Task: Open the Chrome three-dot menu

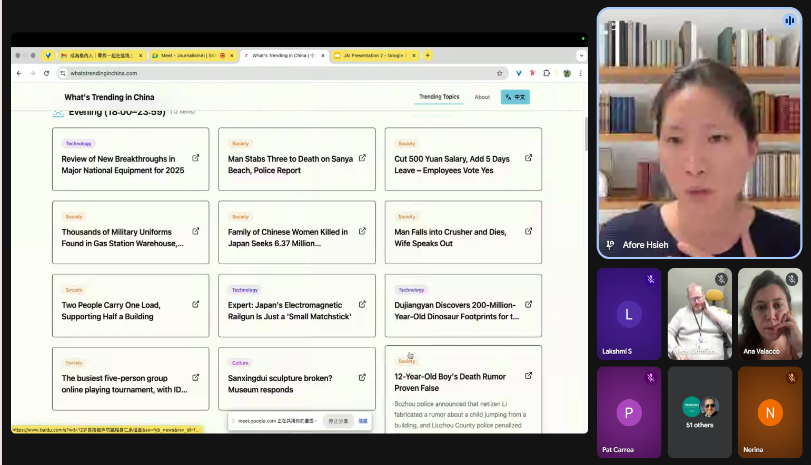Action: pyautogui.click(x=580, y=73)
